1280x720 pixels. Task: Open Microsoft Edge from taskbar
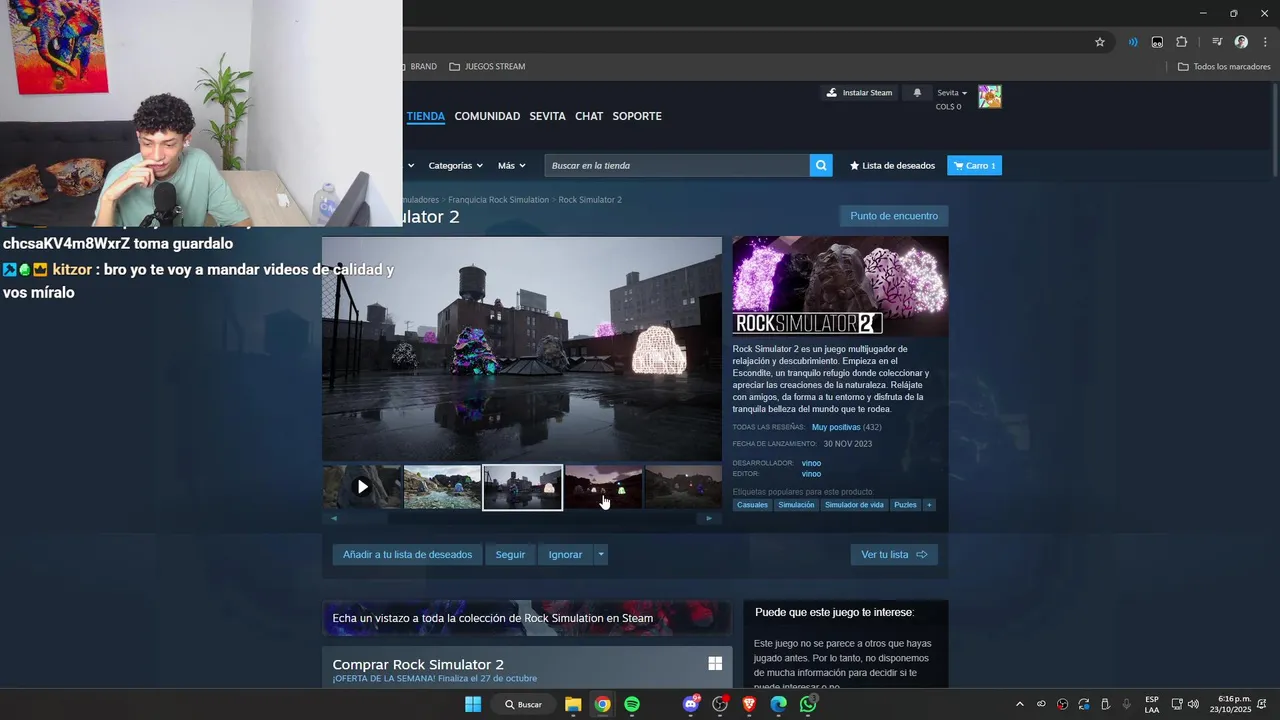pyautogui.click(x=778, y=704)
